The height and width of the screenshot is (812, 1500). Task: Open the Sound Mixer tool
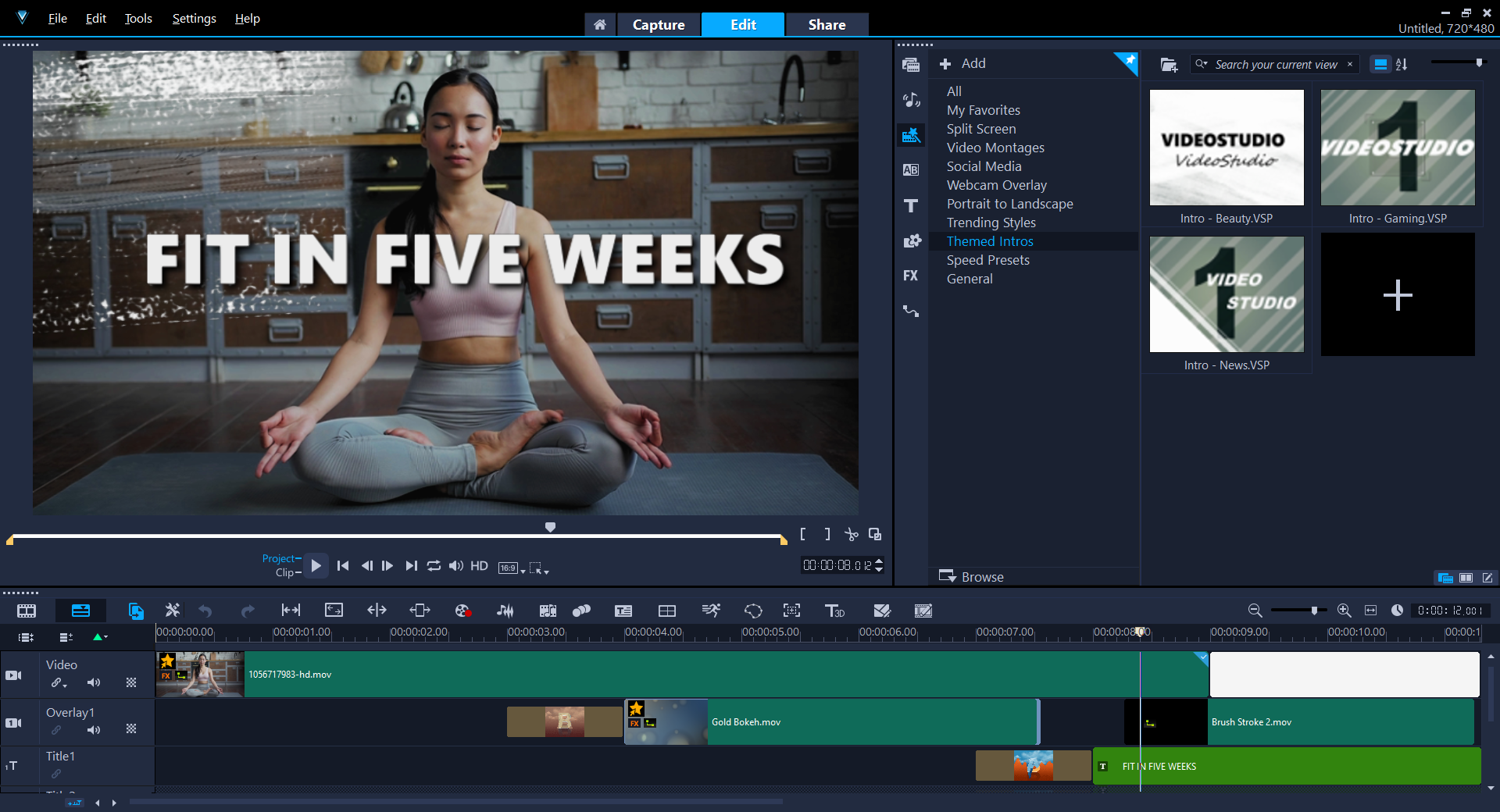tap(505, 611)
